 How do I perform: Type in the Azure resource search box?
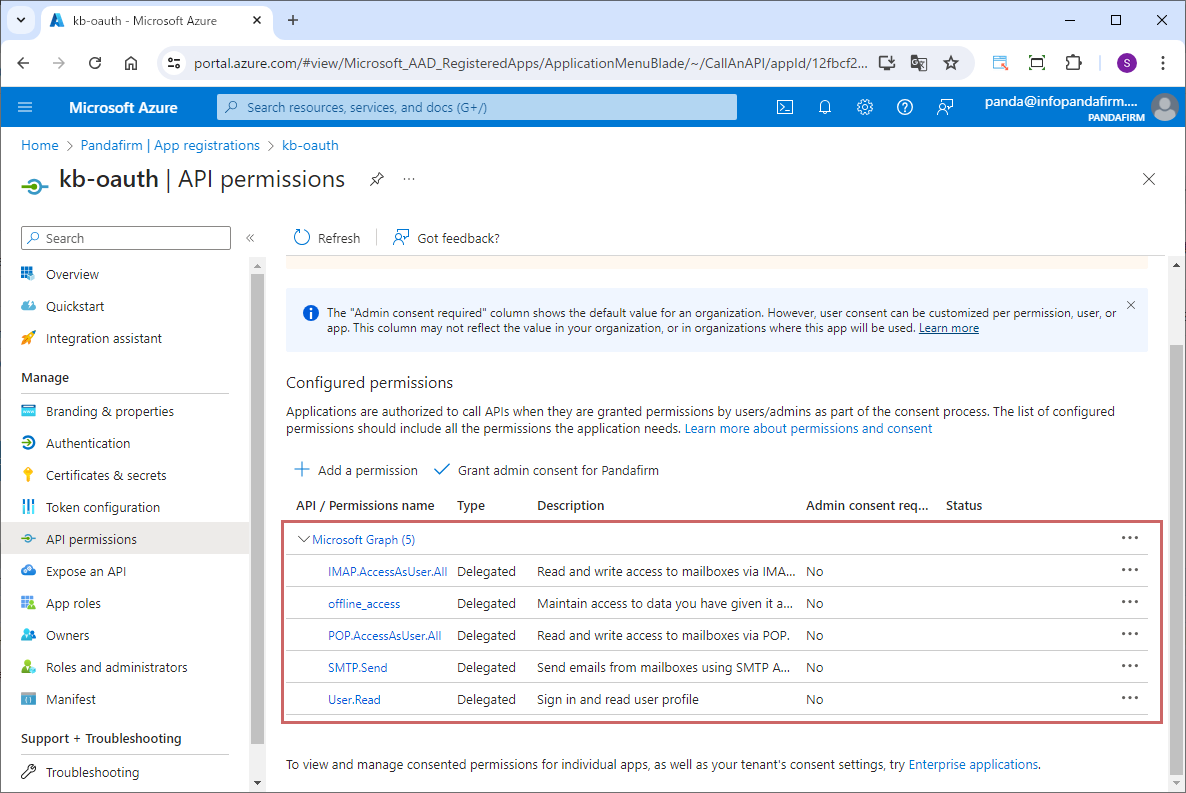click(477, 107)
